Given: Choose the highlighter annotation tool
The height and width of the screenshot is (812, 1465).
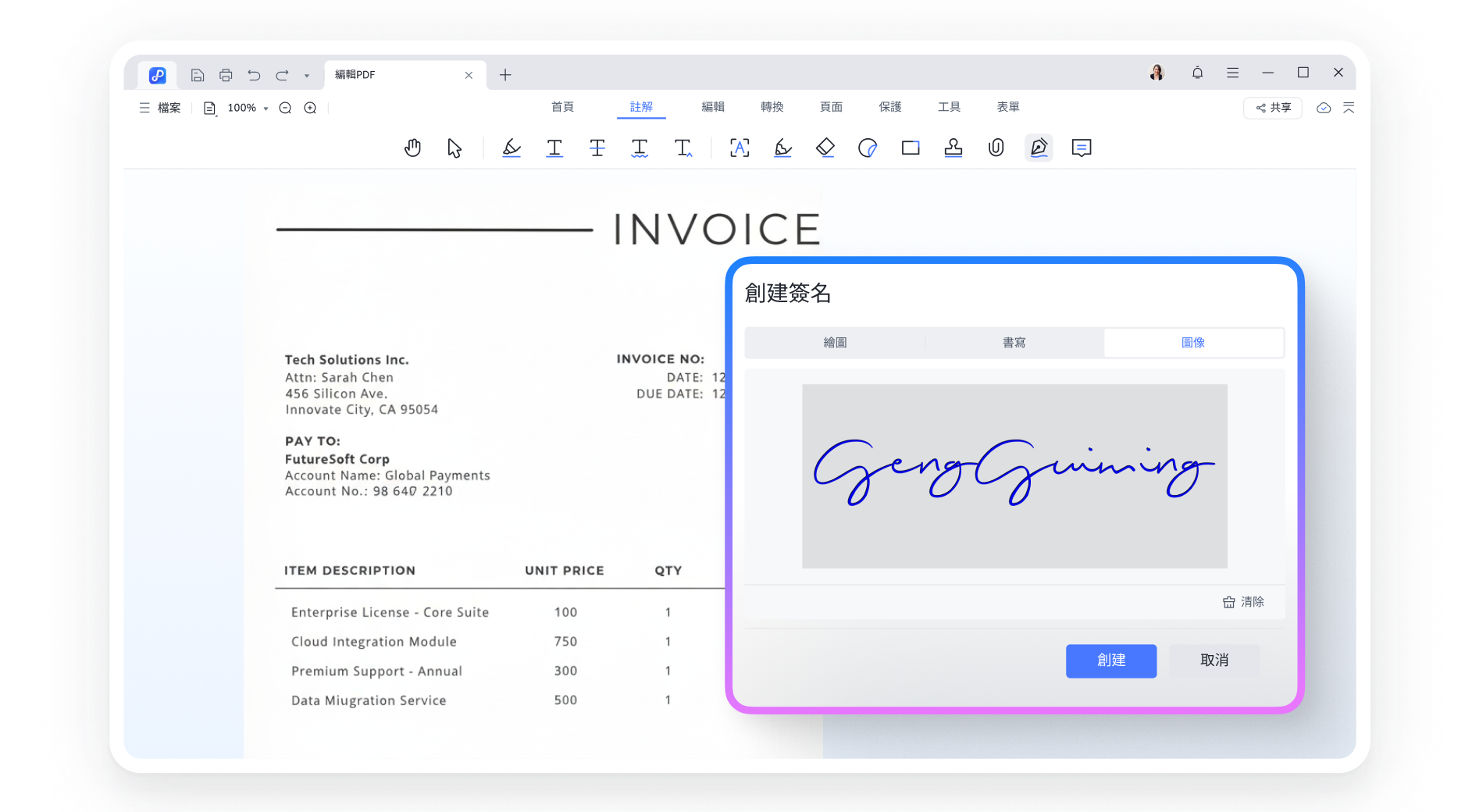Looking at the screenshot, I should tap(512, 148).
